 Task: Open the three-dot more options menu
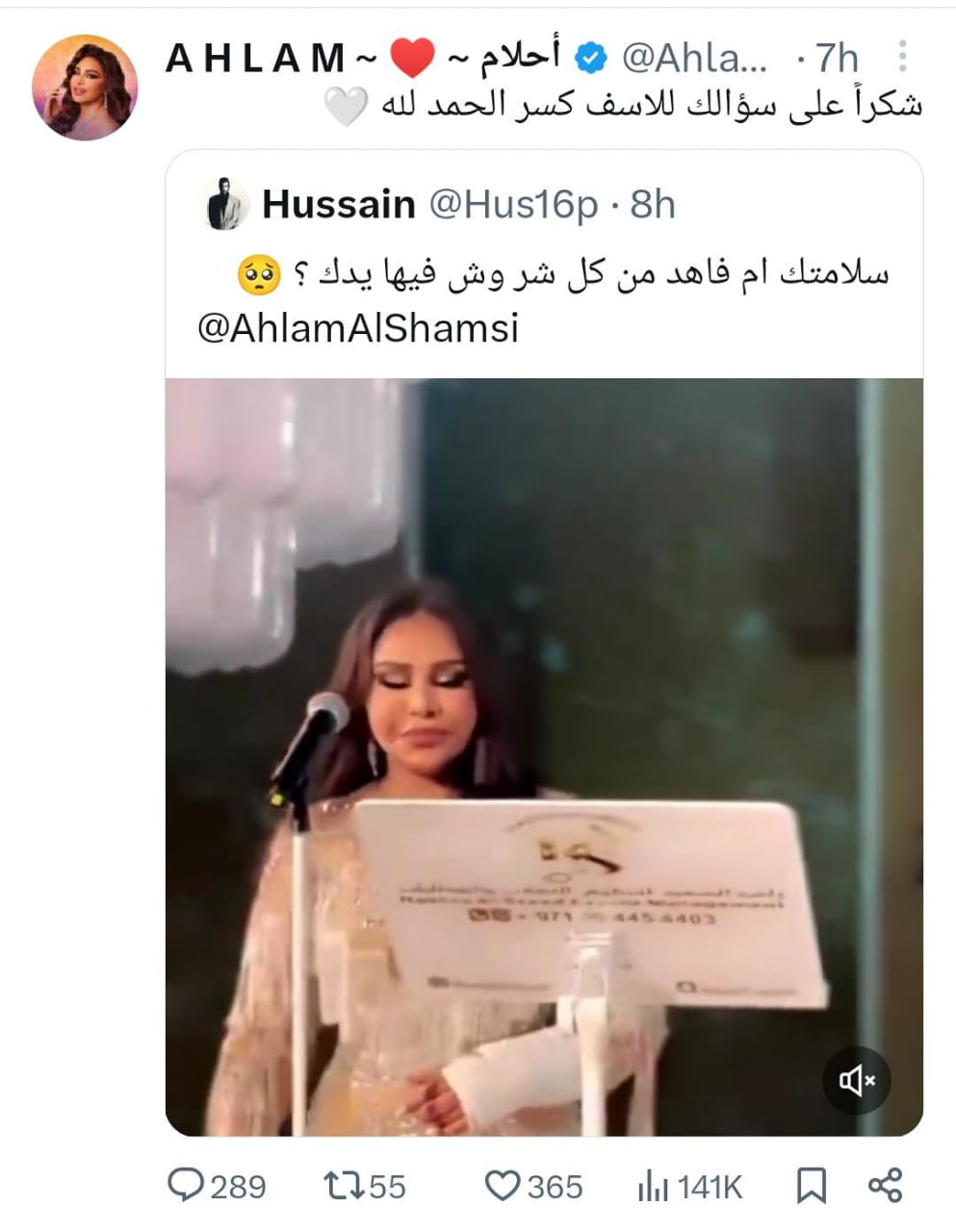(x=902, y=57)
